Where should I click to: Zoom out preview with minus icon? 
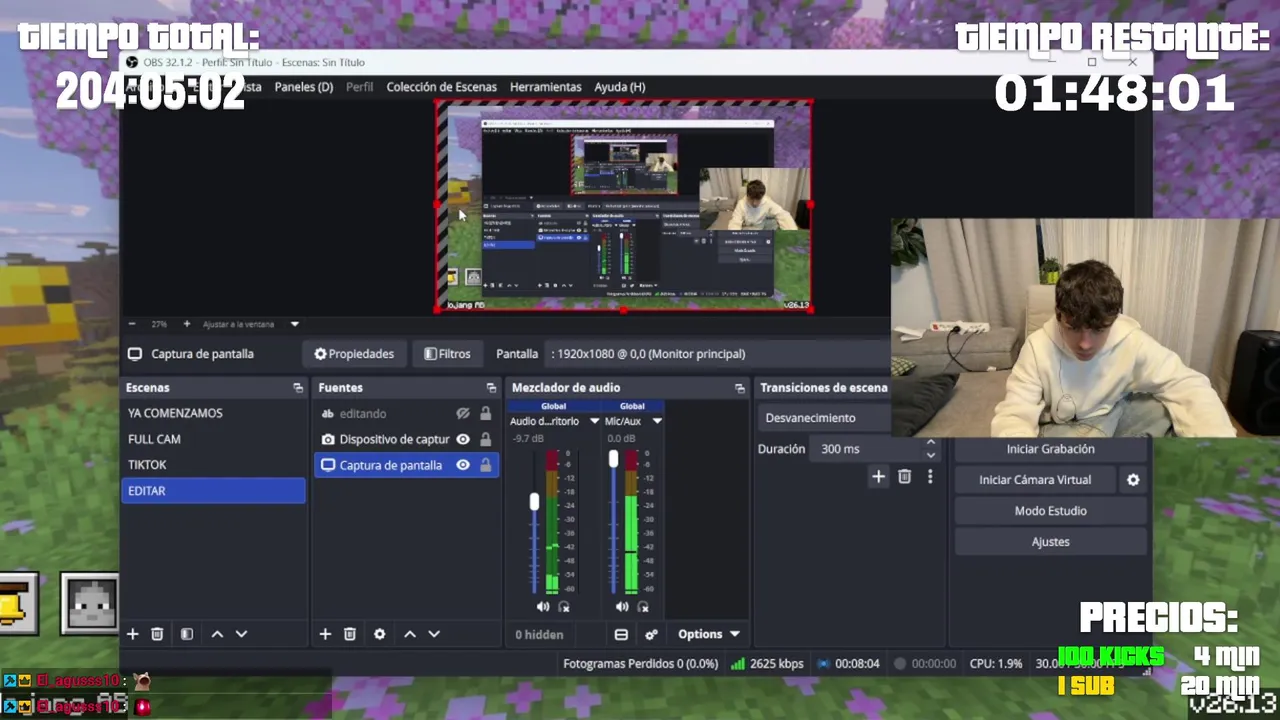[x=132, y=324]
